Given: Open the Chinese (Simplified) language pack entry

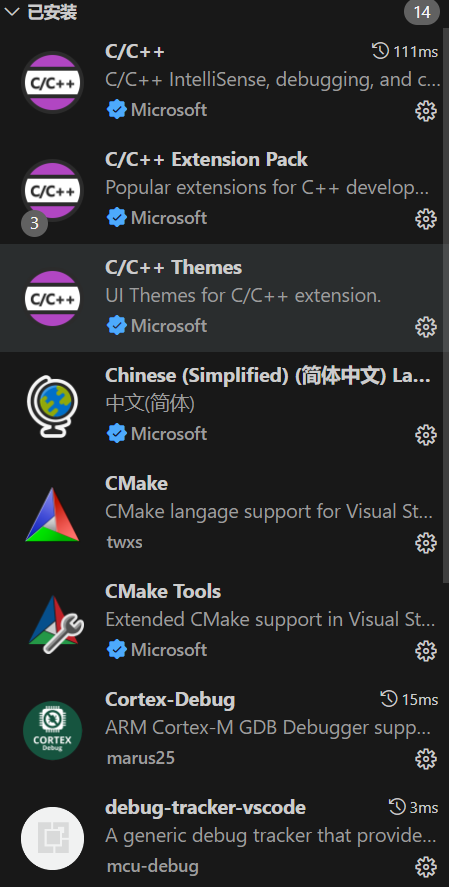Looking at the screenshot, I should (x=224, y=406).
